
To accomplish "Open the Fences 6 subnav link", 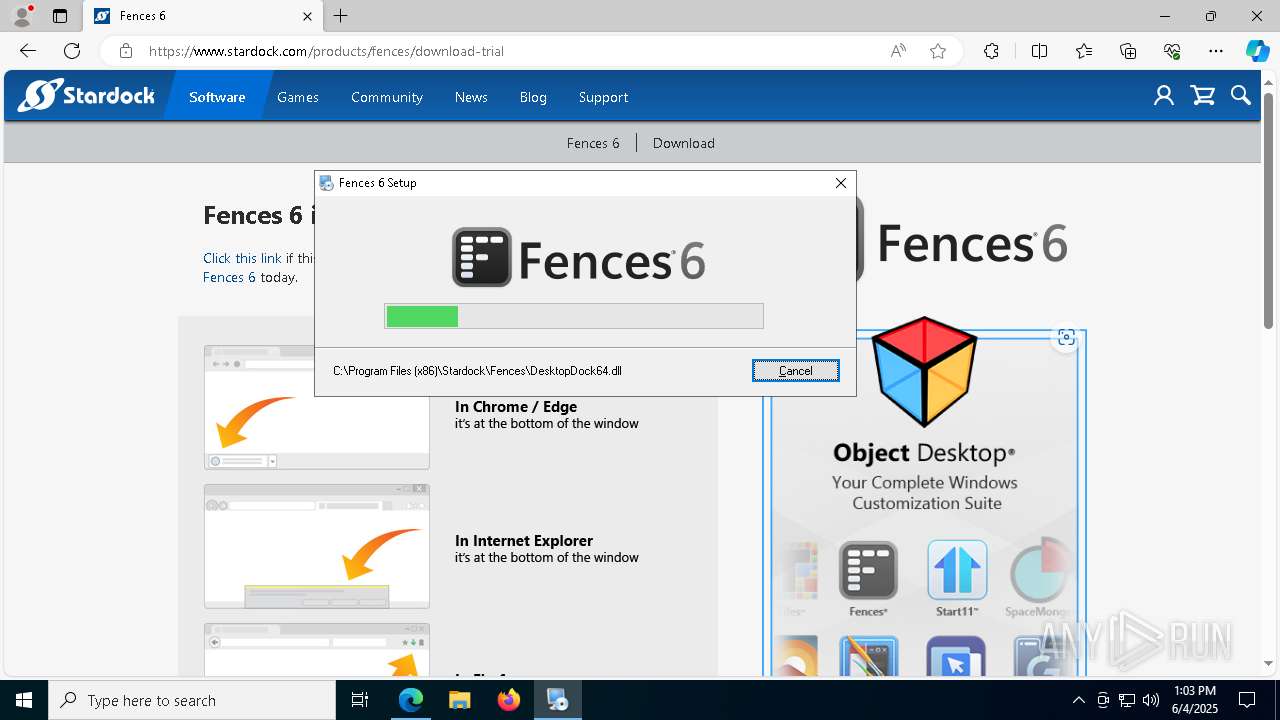I will (593, 143).
